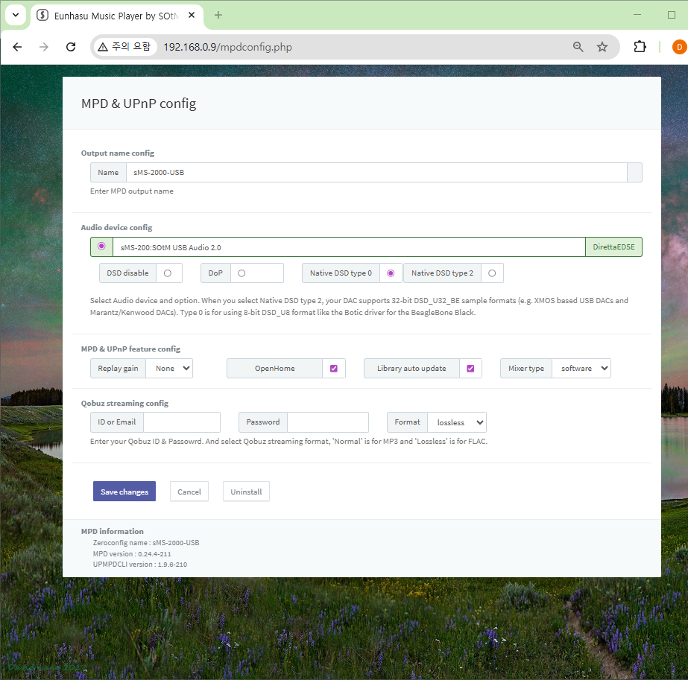Click the browser forward arrow

[x=43, y=47]
